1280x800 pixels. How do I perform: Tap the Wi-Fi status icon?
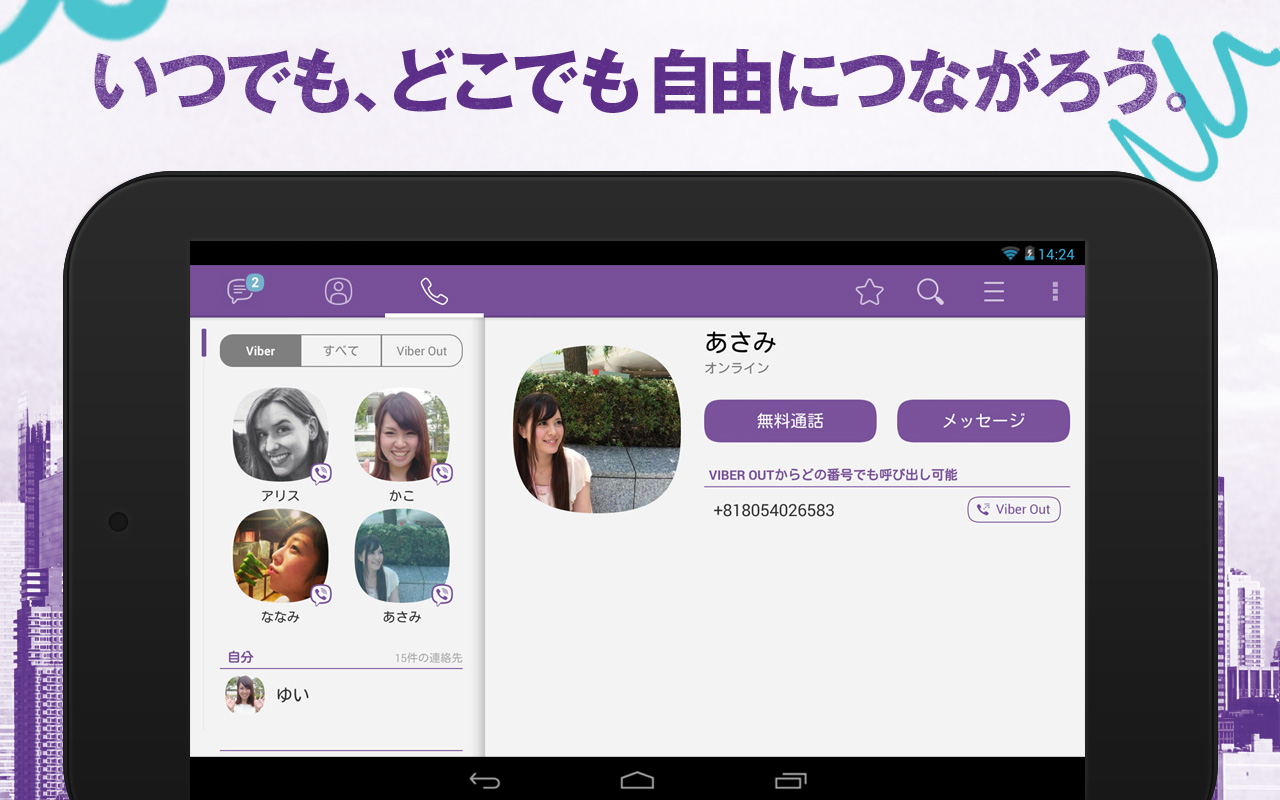point(1010,254)
